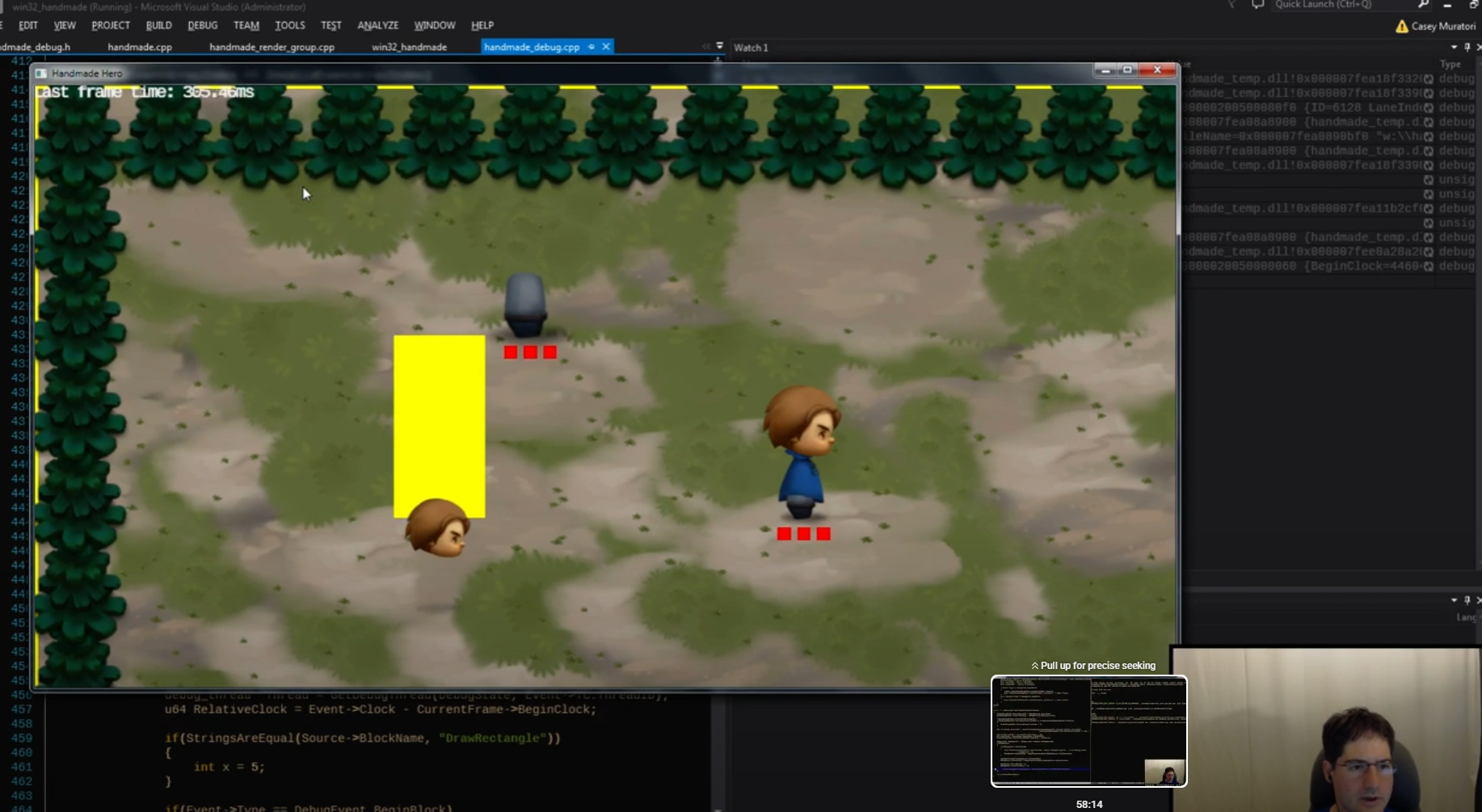Click the feedback speech bubble icon

(1257, 5)
